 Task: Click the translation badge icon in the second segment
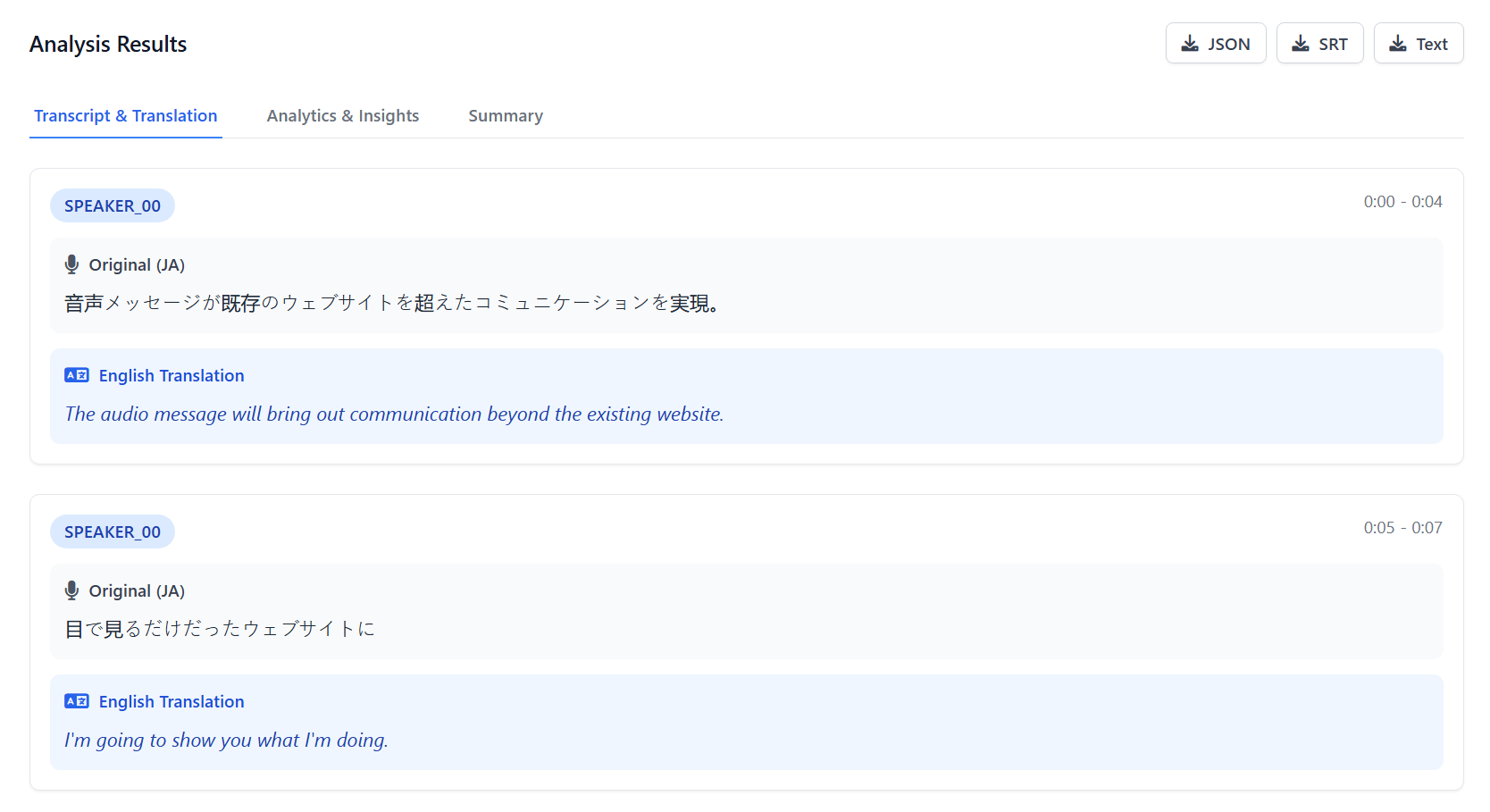(x=77, y=700)
